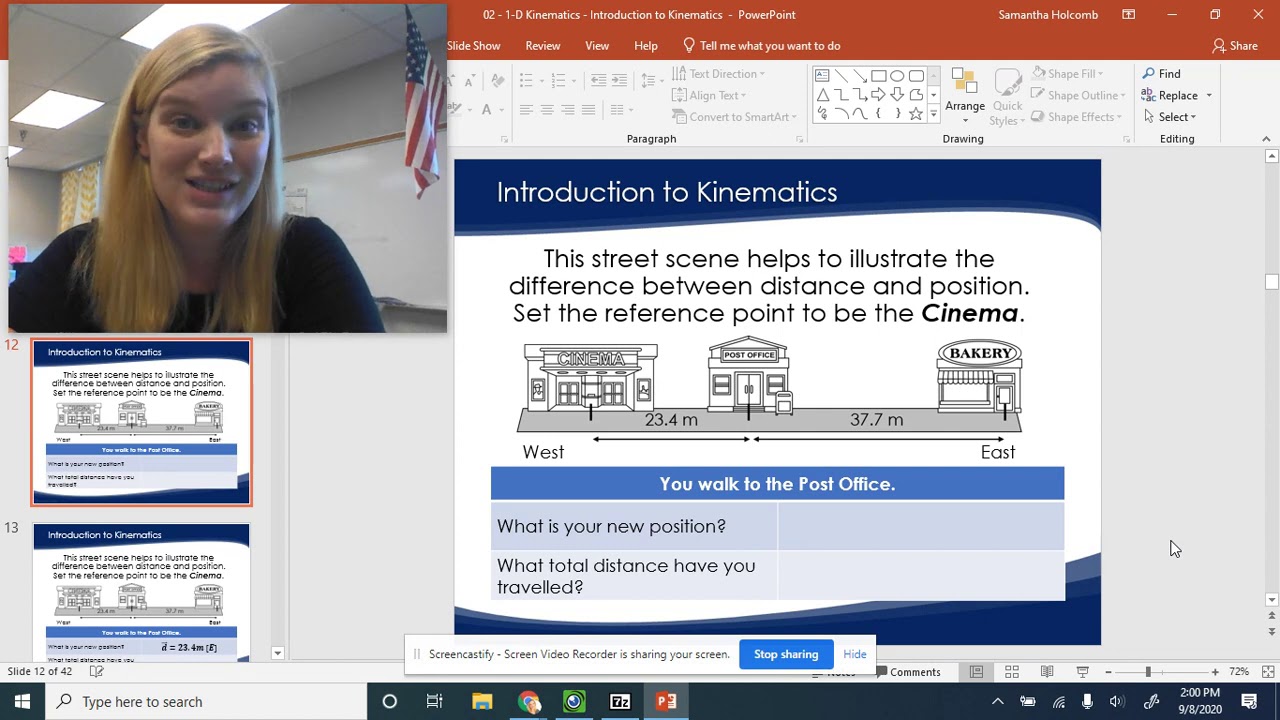1280x720 pixels.
Task: Click the Fit slide to window icon
Action: click(1268, 672)
